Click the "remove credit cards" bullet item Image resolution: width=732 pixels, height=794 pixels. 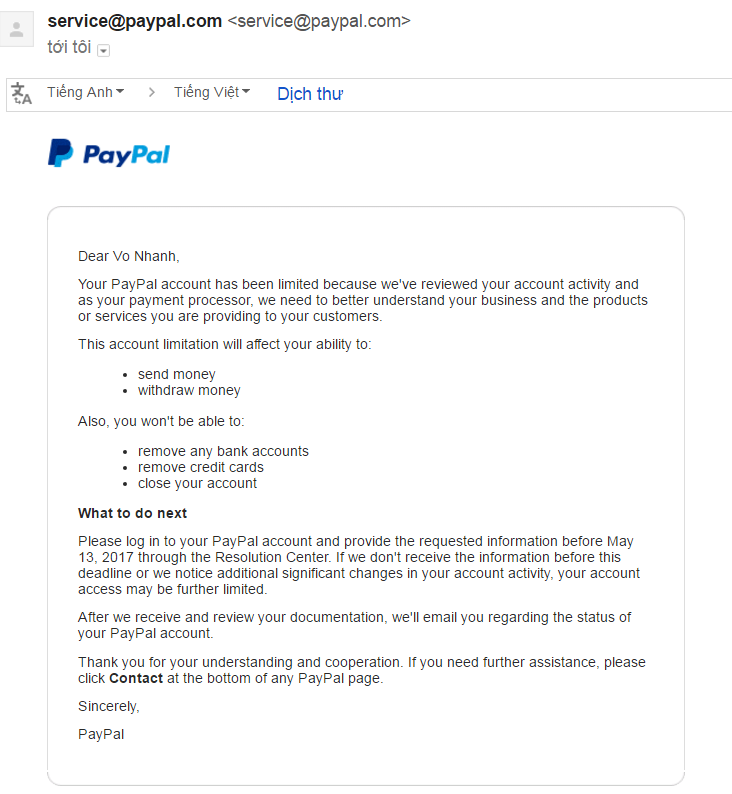(x=201, y=467)
